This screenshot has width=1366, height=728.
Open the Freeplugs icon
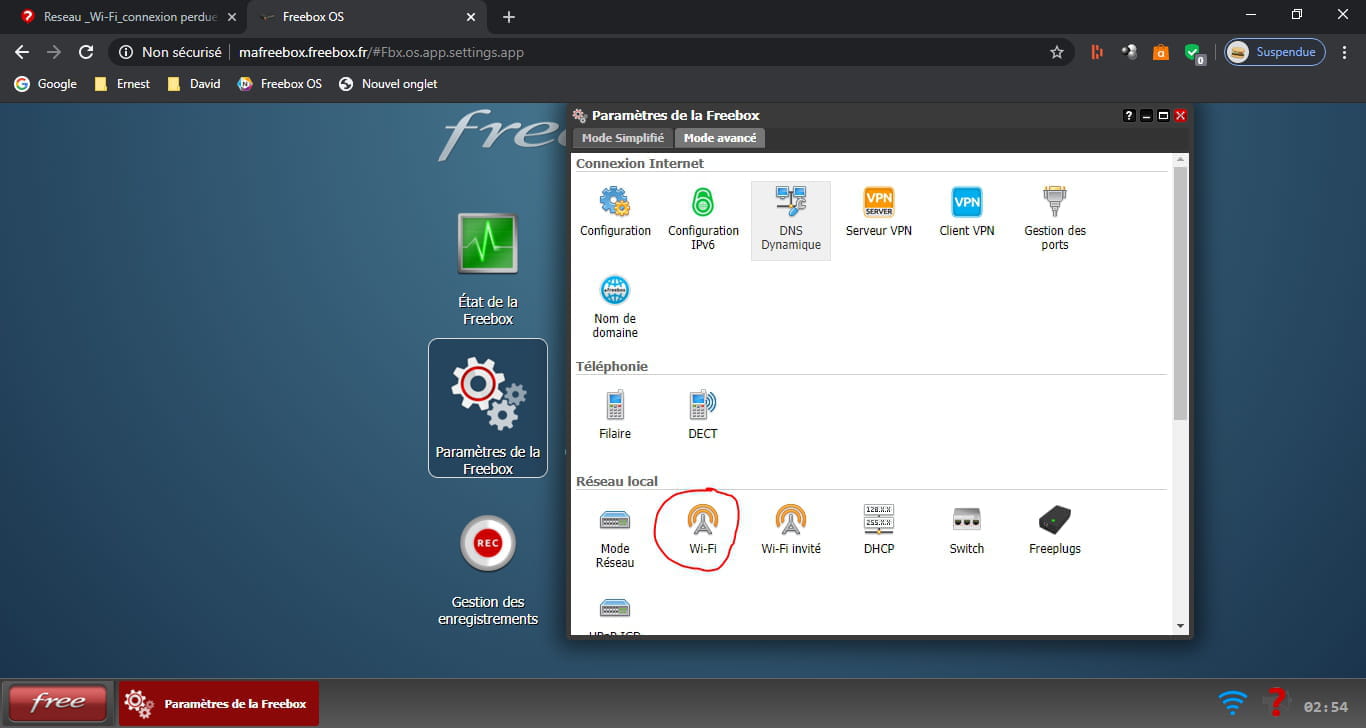point(1055,529)
